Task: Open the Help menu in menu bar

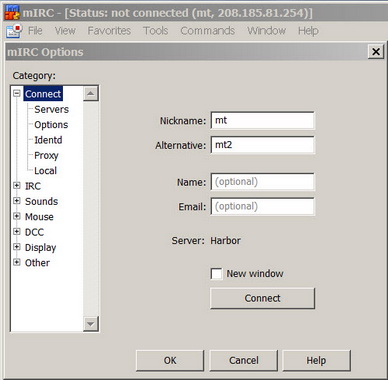Action: pos(308,31)
